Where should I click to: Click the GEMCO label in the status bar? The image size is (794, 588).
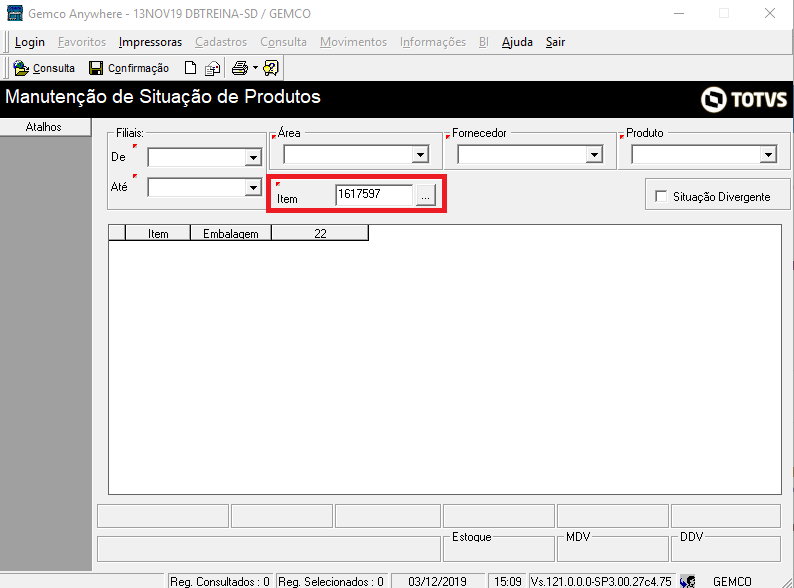[x=732, y=581]
